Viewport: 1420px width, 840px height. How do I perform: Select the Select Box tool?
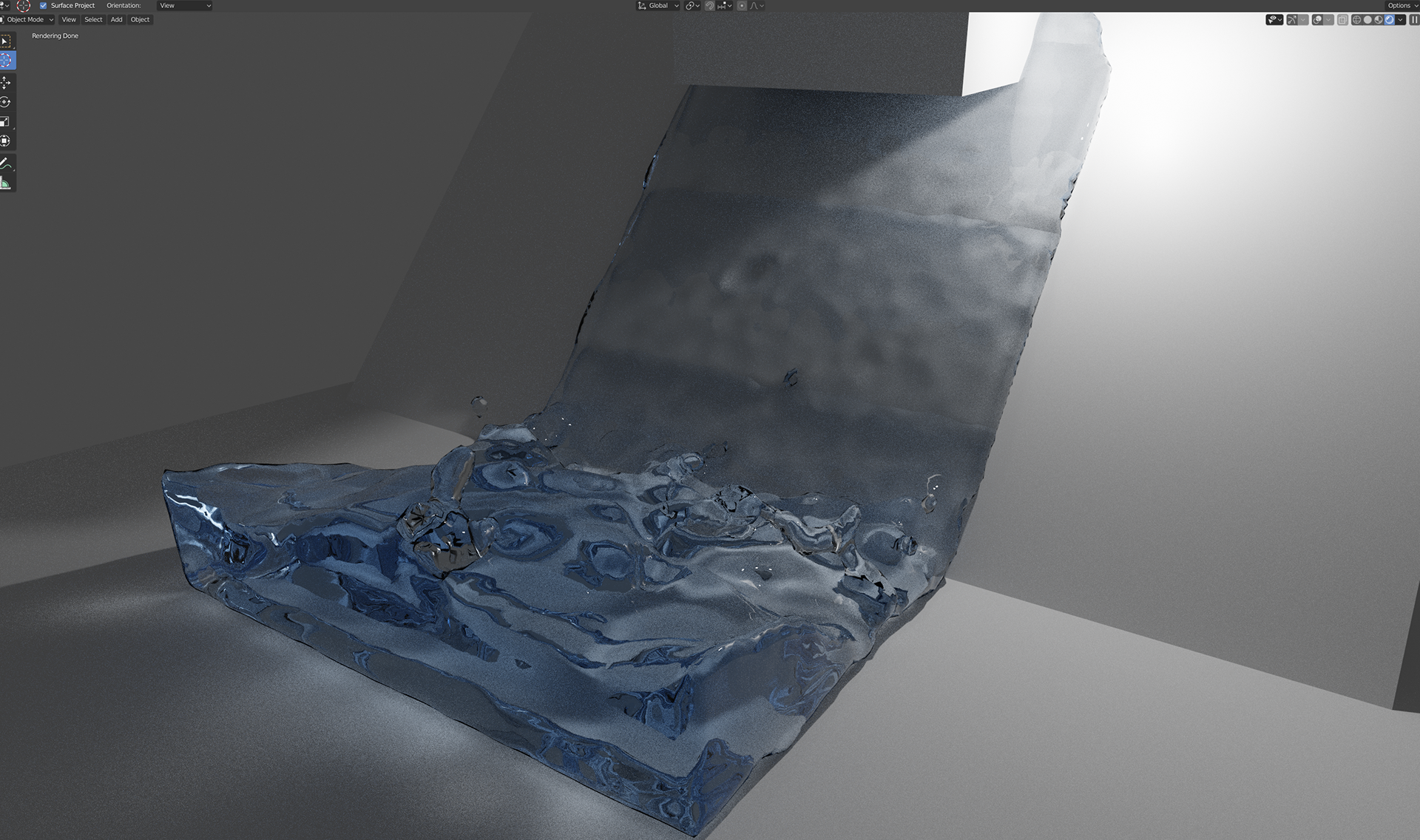(6, 41)
